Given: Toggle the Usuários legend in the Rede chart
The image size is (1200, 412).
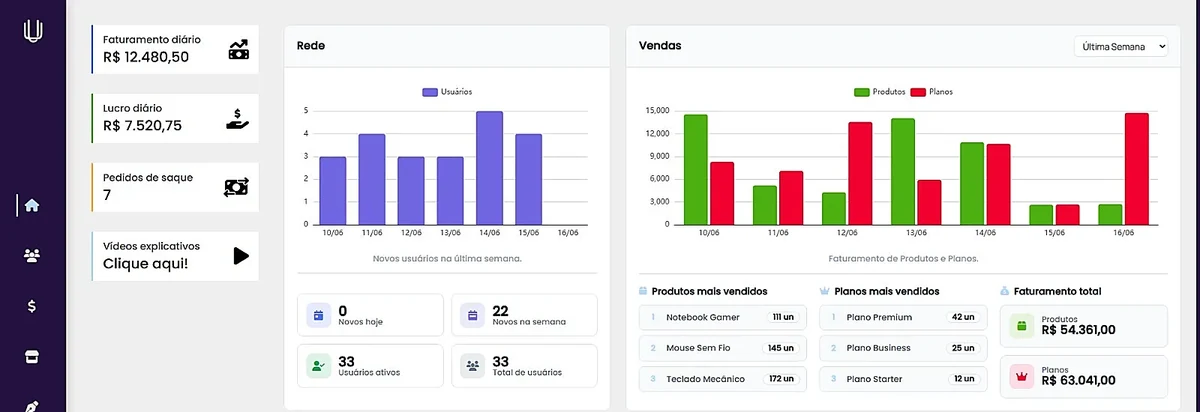Looking at the screenshot, I should (447, 91).
